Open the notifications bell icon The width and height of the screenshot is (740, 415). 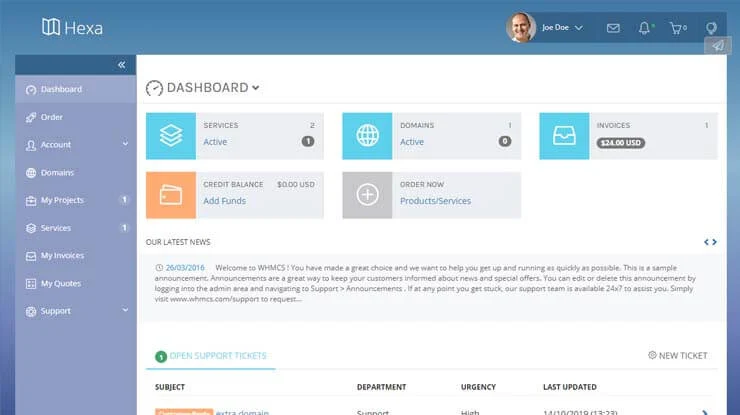(x=644, y=28)
